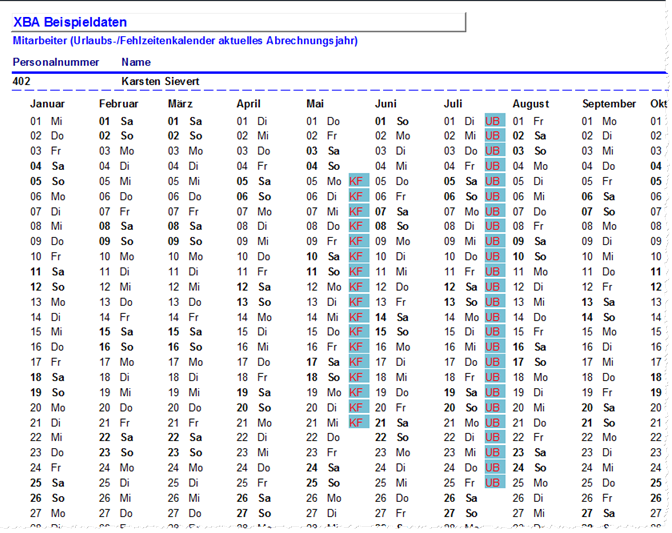
Task: Select August 24 So entry
Action: point(530,468)
